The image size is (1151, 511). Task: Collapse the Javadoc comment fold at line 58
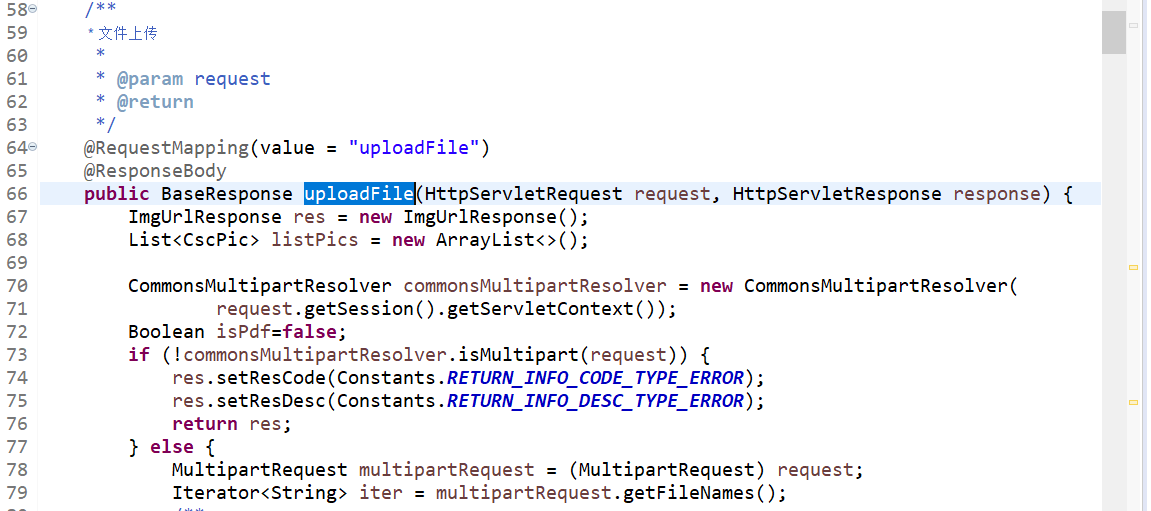[x=32, y=10]
